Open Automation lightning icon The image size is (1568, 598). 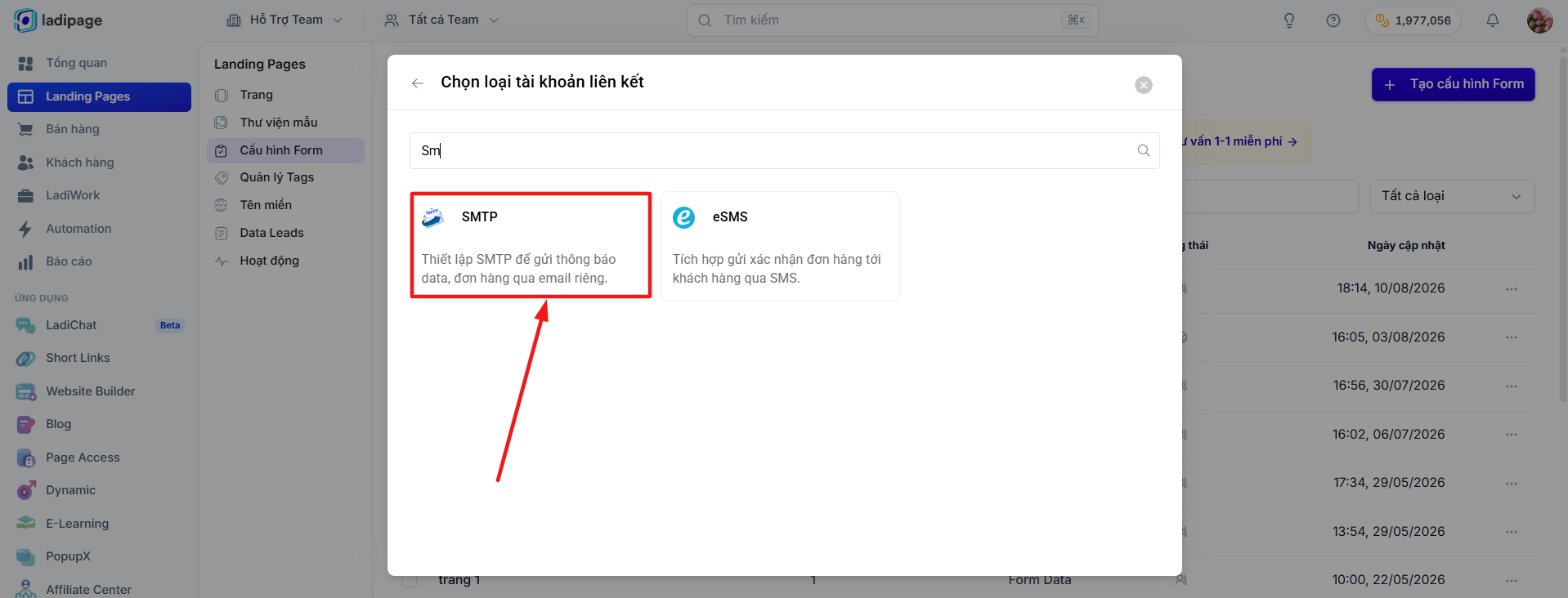click(x=25, y=229)
